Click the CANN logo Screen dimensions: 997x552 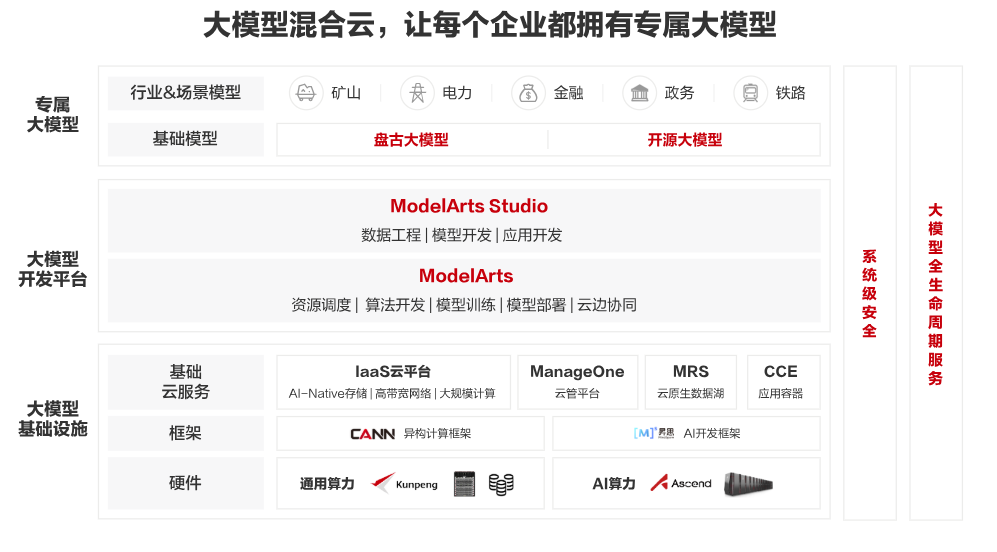point(373,434)
